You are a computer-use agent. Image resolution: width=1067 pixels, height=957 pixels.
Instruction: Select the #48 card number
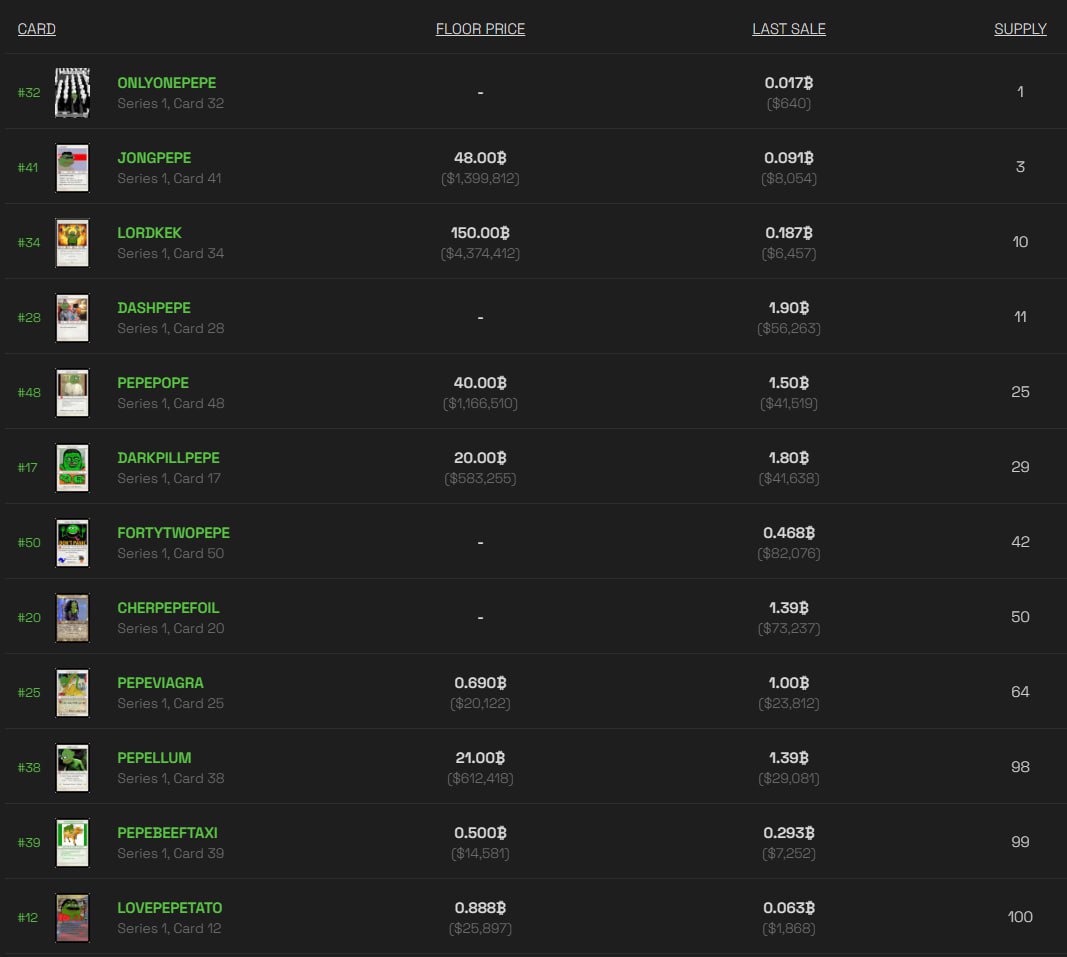pos(29,393)
